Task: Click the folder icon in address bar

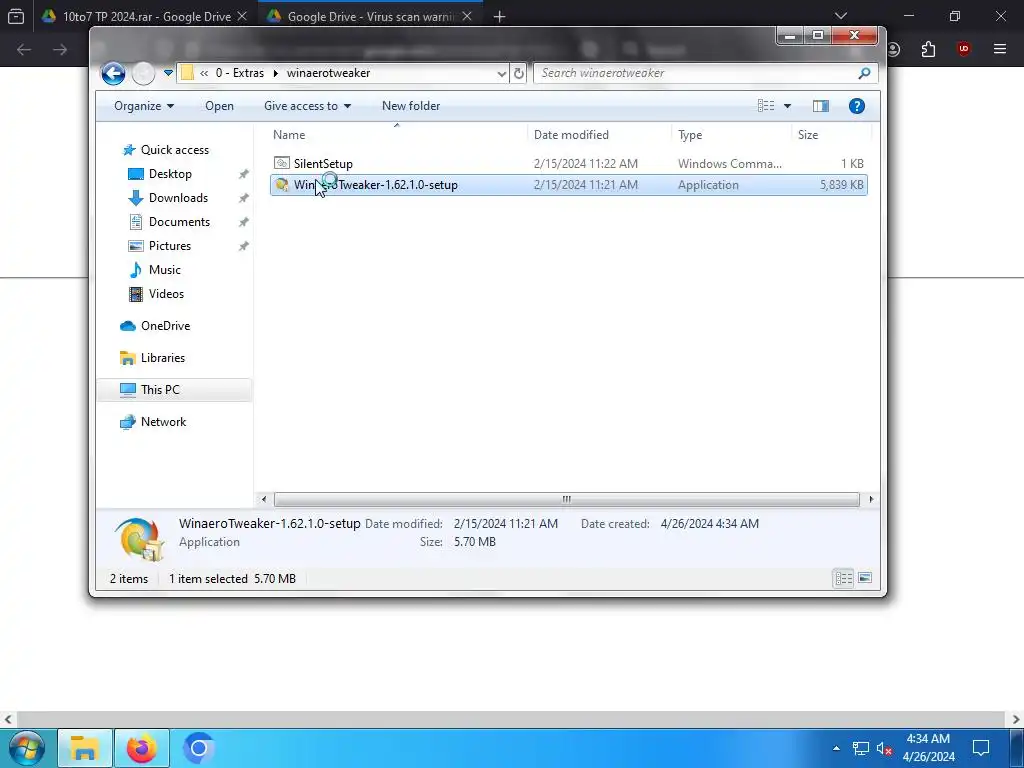Action: click(187, 73)
